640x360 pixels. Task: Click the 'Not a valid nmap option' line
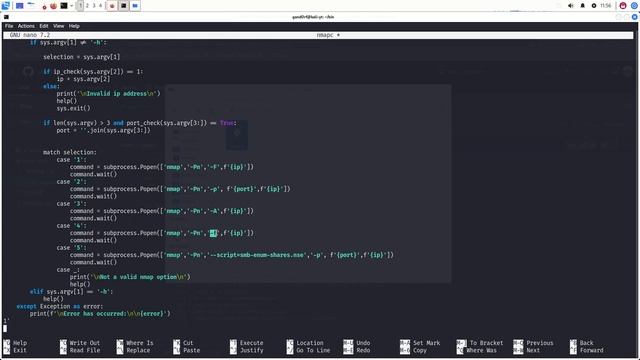click(130, 277)
